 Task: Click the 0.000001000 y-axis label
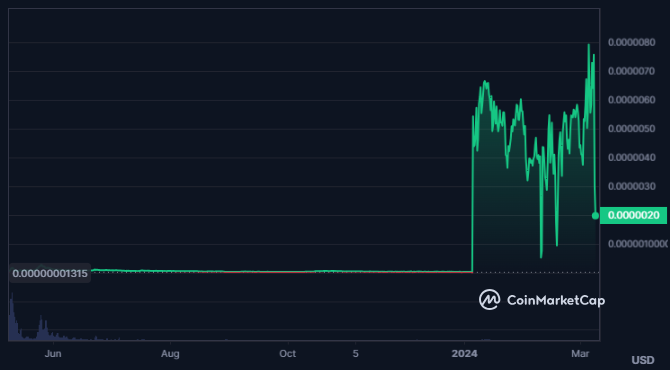[638, 244]
